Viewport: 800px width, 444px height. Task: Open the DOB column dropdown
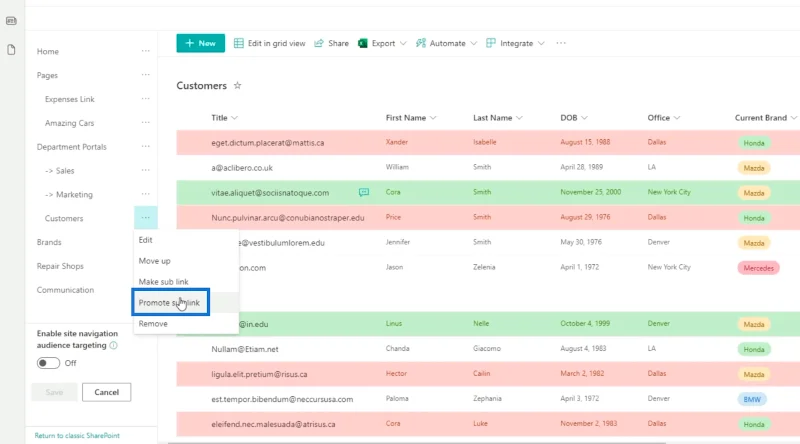(x=585, y=118)
